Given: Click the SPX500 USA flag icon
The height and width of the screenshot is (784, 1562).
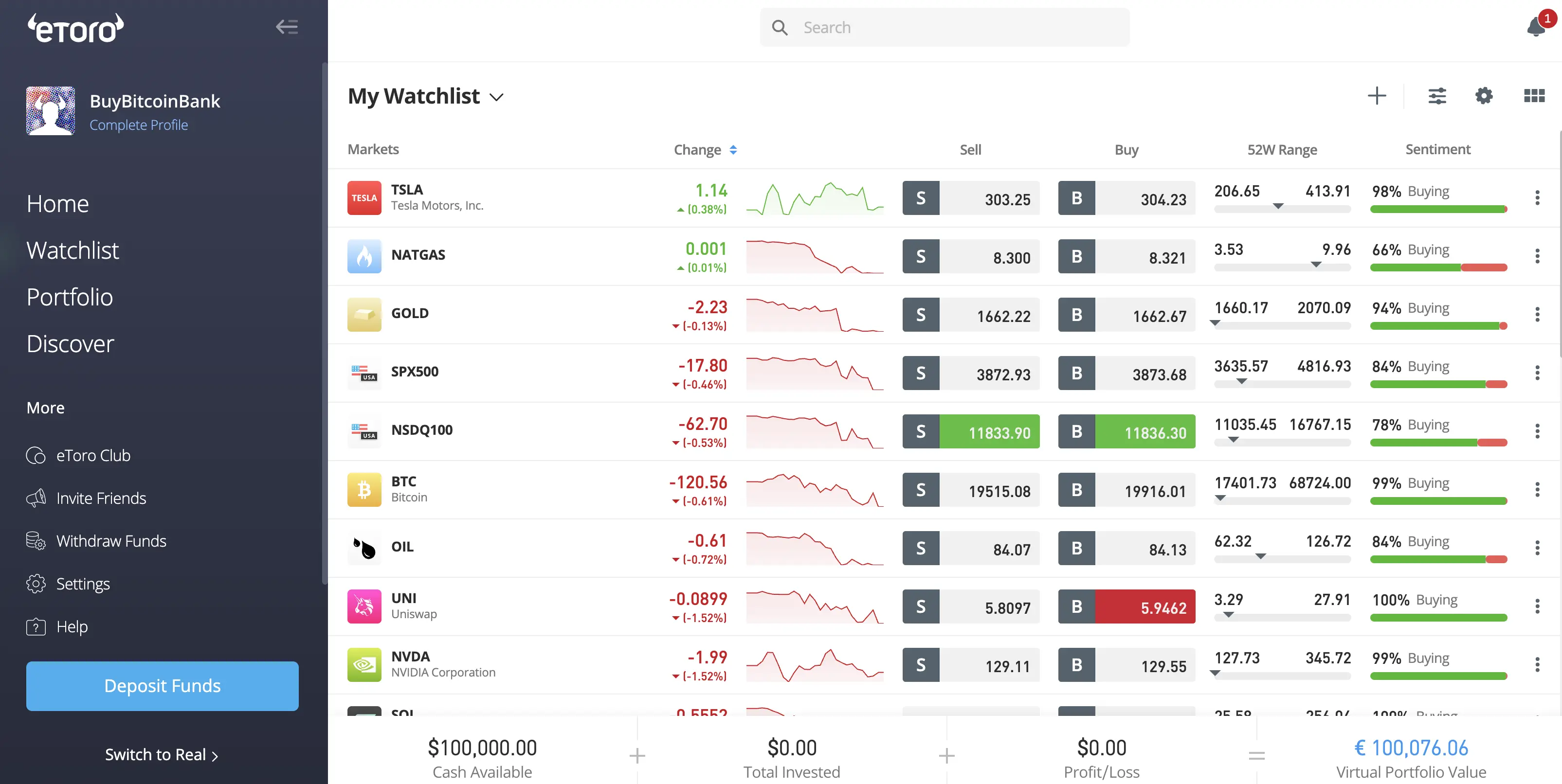Looking at the screenshot, I should click(x=364, y=372).
